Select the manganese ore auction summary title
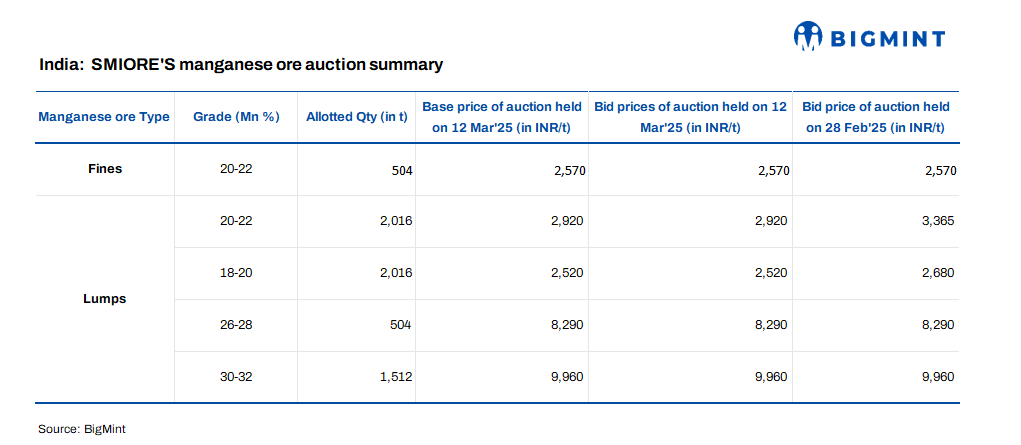Screen dimensions: 1021x445 240,65
